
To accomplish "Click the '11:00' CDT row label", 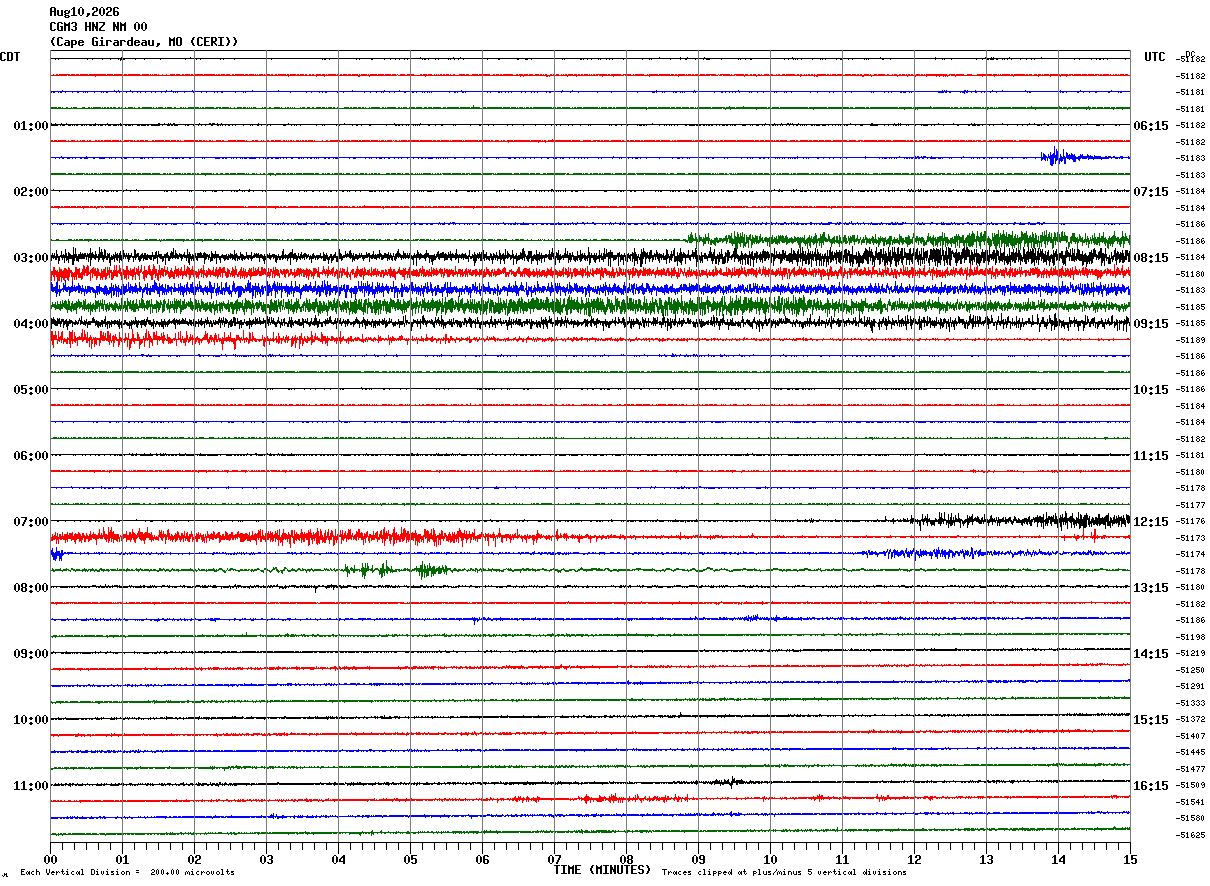I will [x=31, y=786].
